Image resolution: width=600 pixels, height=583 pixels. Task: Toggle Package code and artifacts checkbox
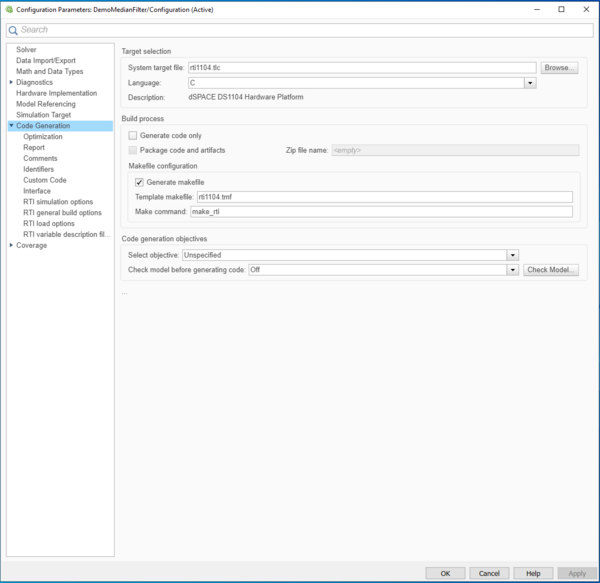click(133, 150)
